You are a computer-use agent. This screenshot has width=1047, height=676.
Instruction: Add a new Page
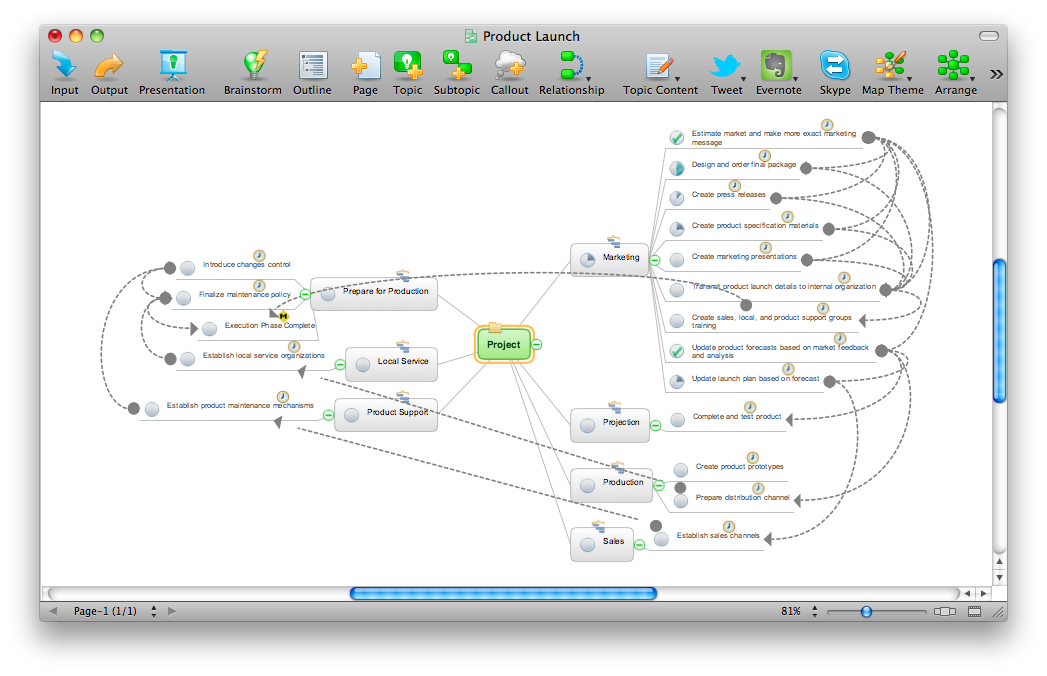(365, 73)
